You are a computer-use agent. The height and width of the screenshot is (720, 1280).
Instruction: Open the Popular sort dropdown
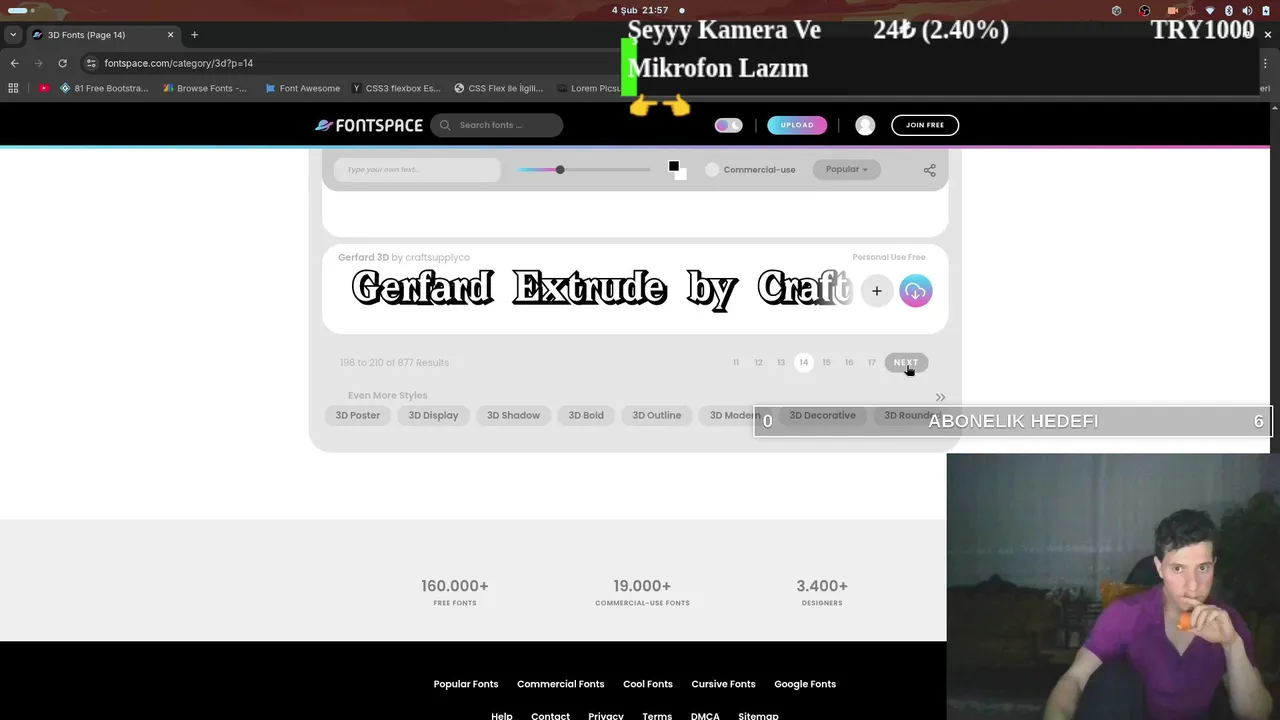(x=846, y=169)
